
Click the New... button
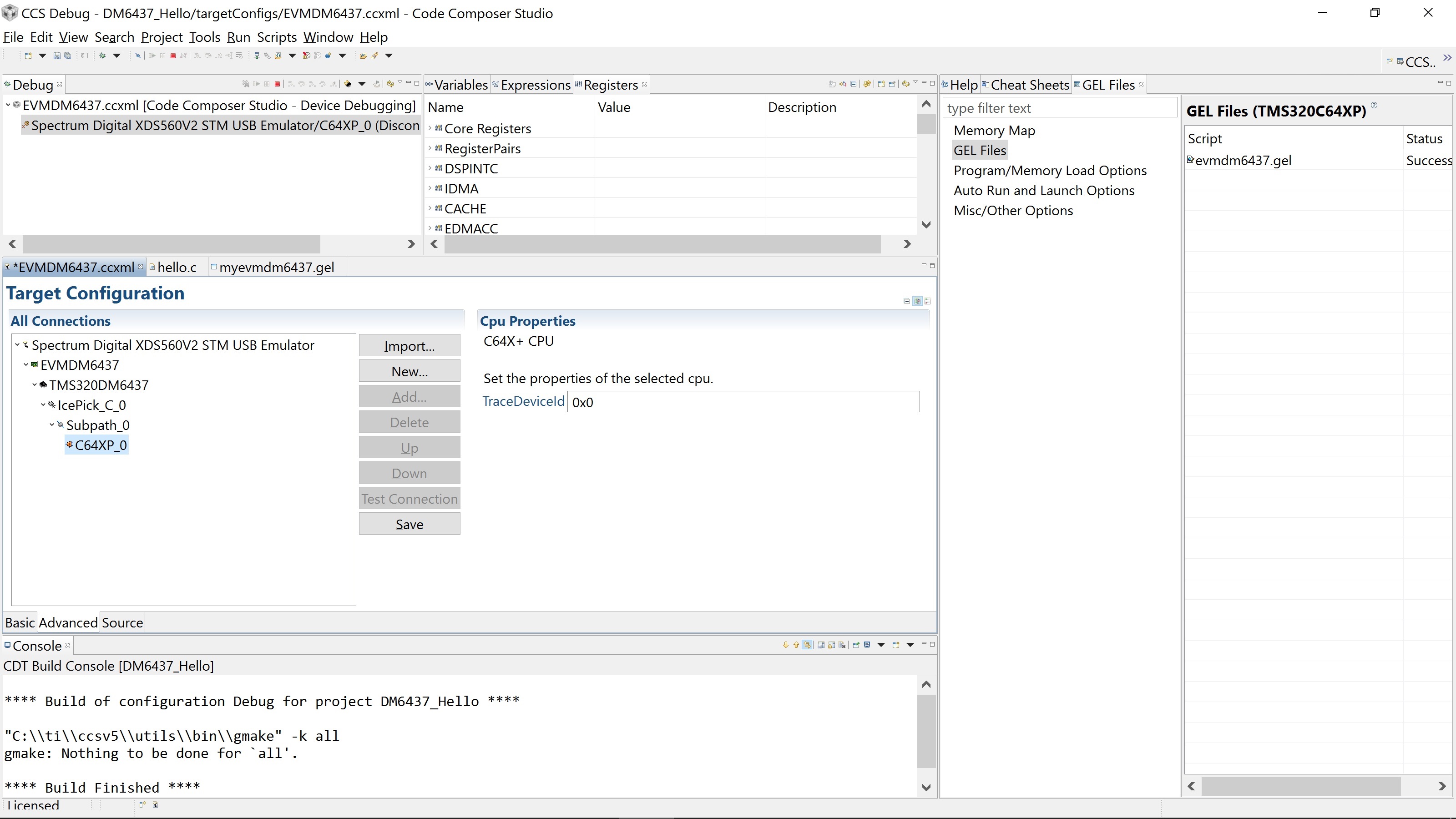coord(409,371)
